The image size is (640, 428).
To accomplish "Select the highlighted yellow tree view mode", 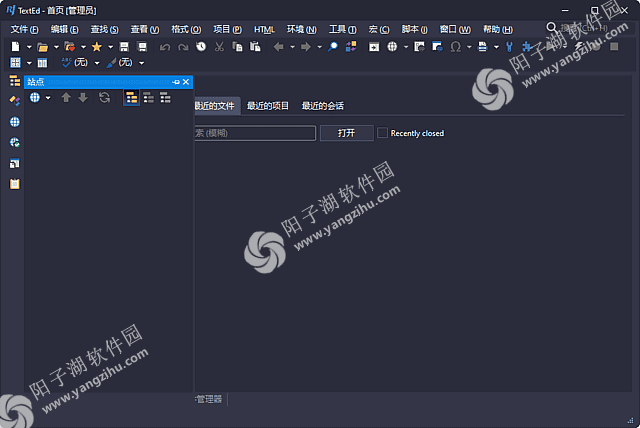I will pos(131,98).
